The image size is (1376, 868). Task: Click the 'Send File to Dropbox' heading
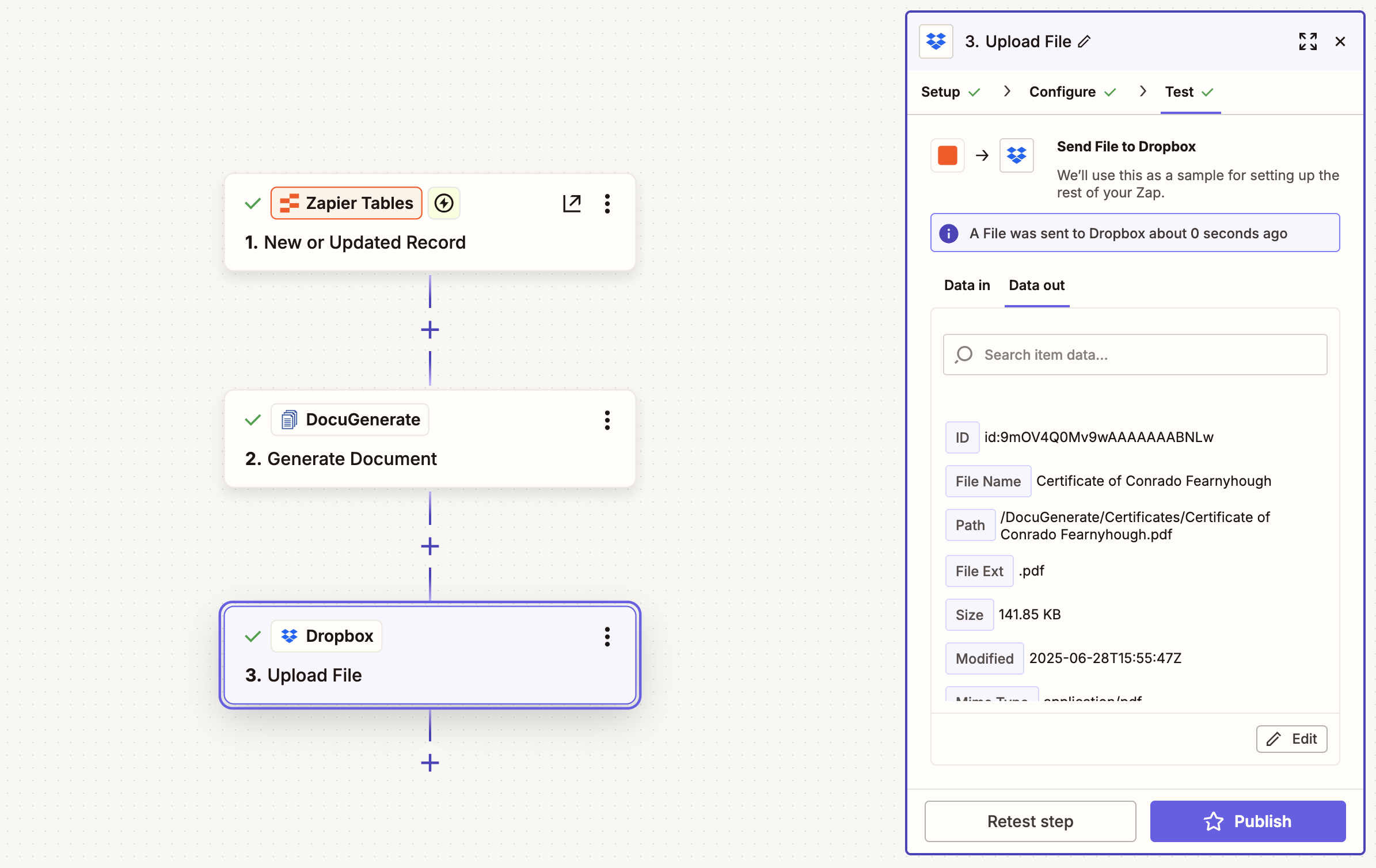point(1126,147)
